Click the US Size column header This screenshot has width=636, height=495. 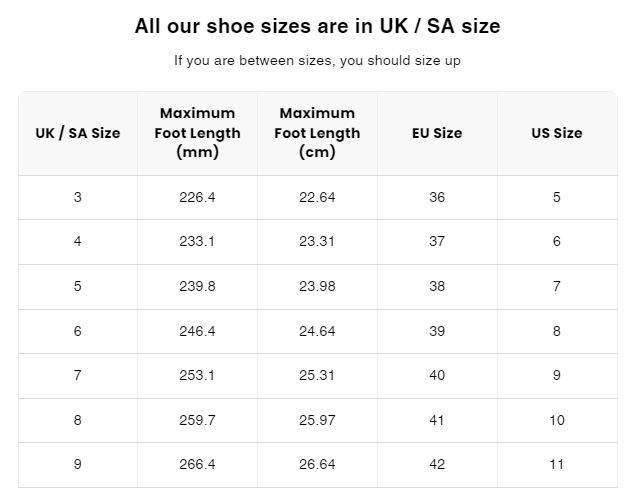coord(557,133)
